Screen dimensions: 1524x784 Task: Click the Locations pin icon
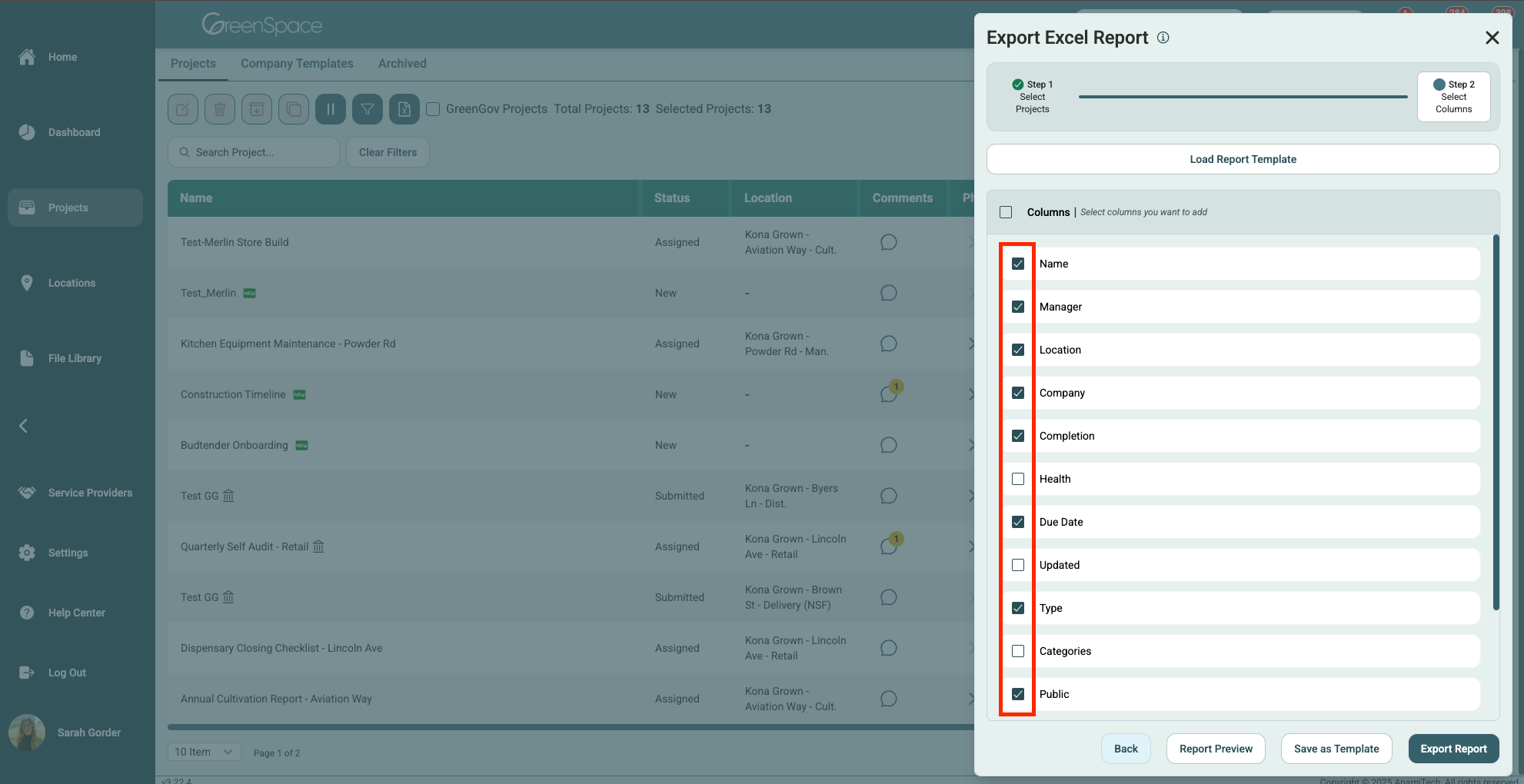point(27,283)
